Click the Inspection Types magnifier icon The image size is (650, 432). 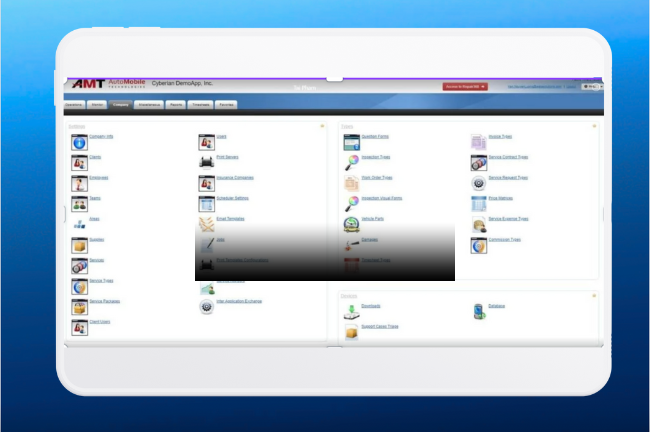tap(351, 162)
